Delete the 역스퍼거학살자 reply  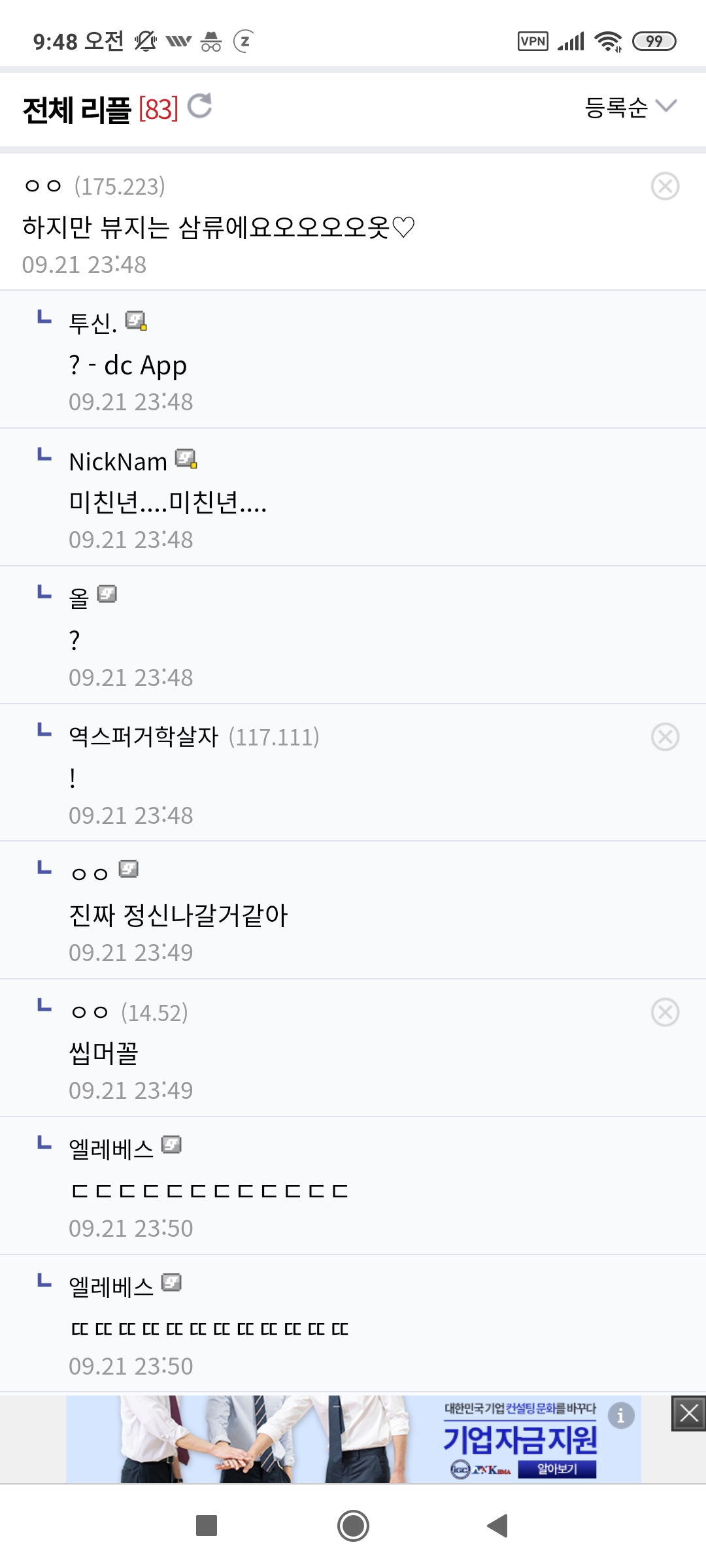[665, 737]
